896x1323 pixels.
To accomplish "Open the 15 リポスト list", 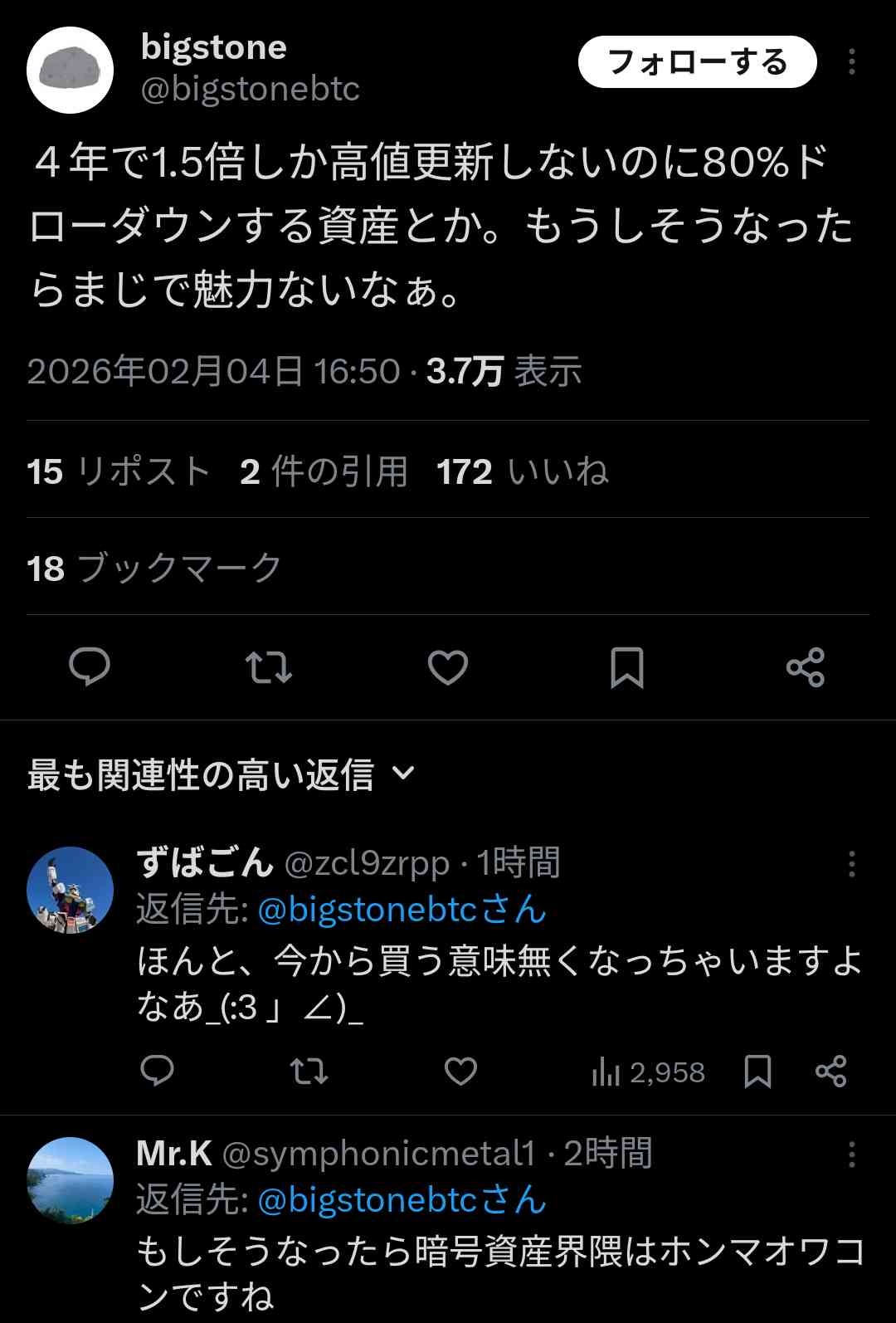I will (x=118, y=471).
